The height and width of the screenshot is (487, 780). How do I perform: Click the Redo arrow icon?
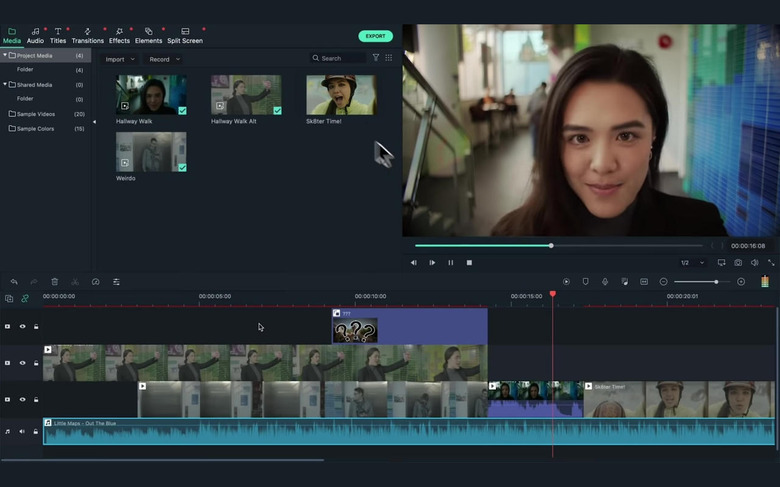[x=34, y=282]
